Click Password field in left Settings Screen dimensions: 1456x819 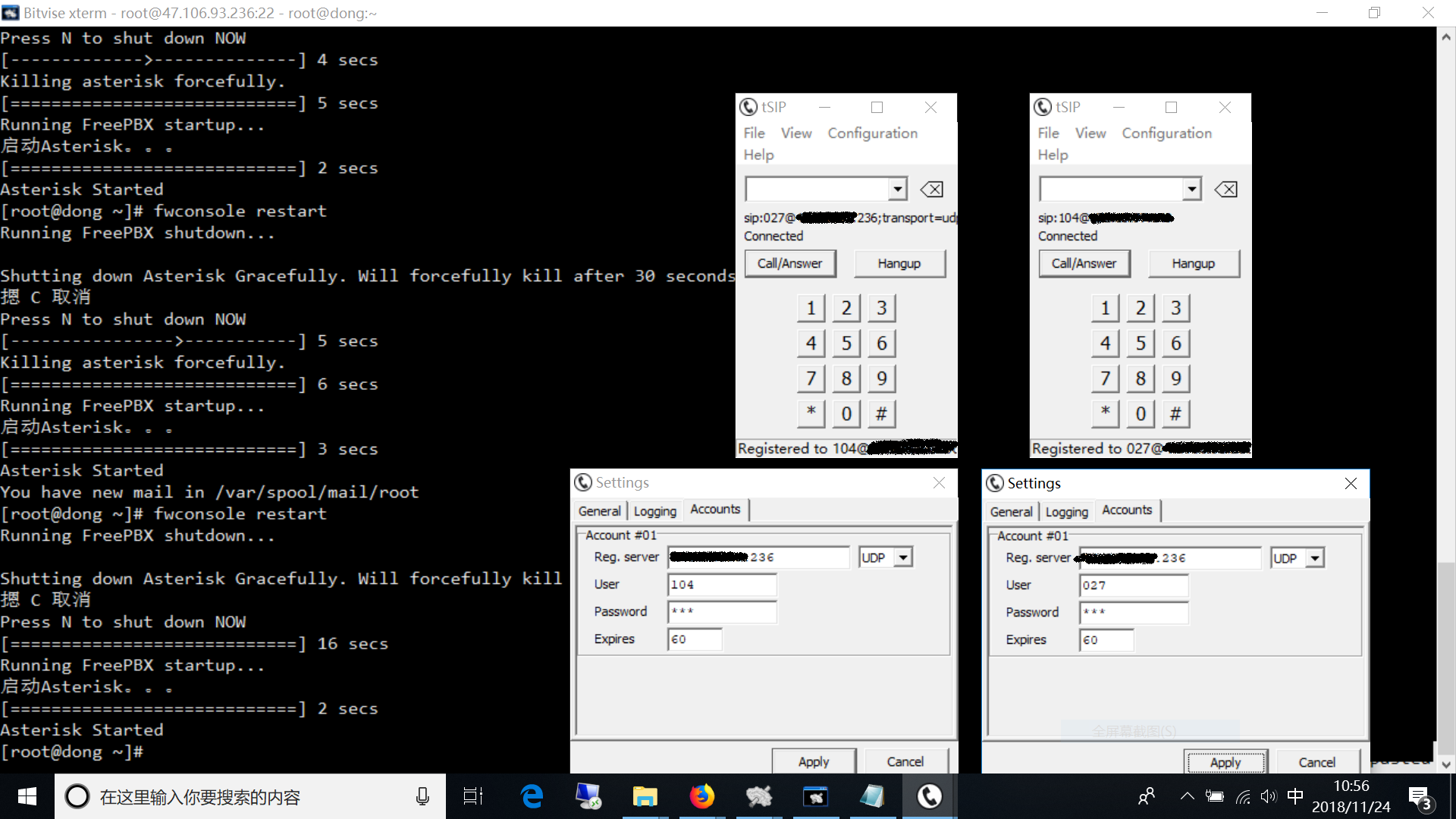722,612
